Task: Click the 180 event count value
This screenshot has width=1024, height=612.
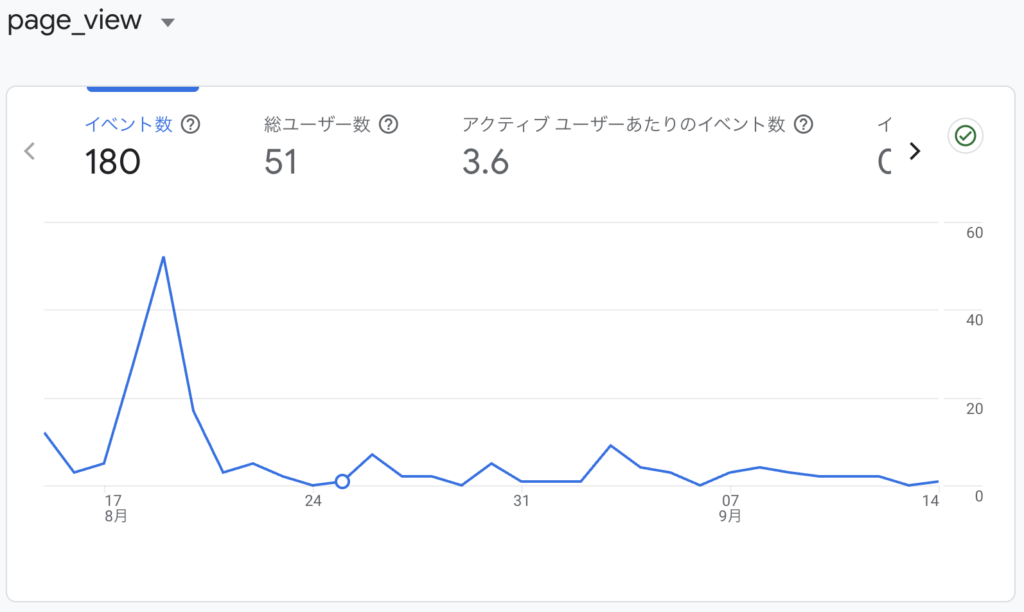Action: (112, 161)
